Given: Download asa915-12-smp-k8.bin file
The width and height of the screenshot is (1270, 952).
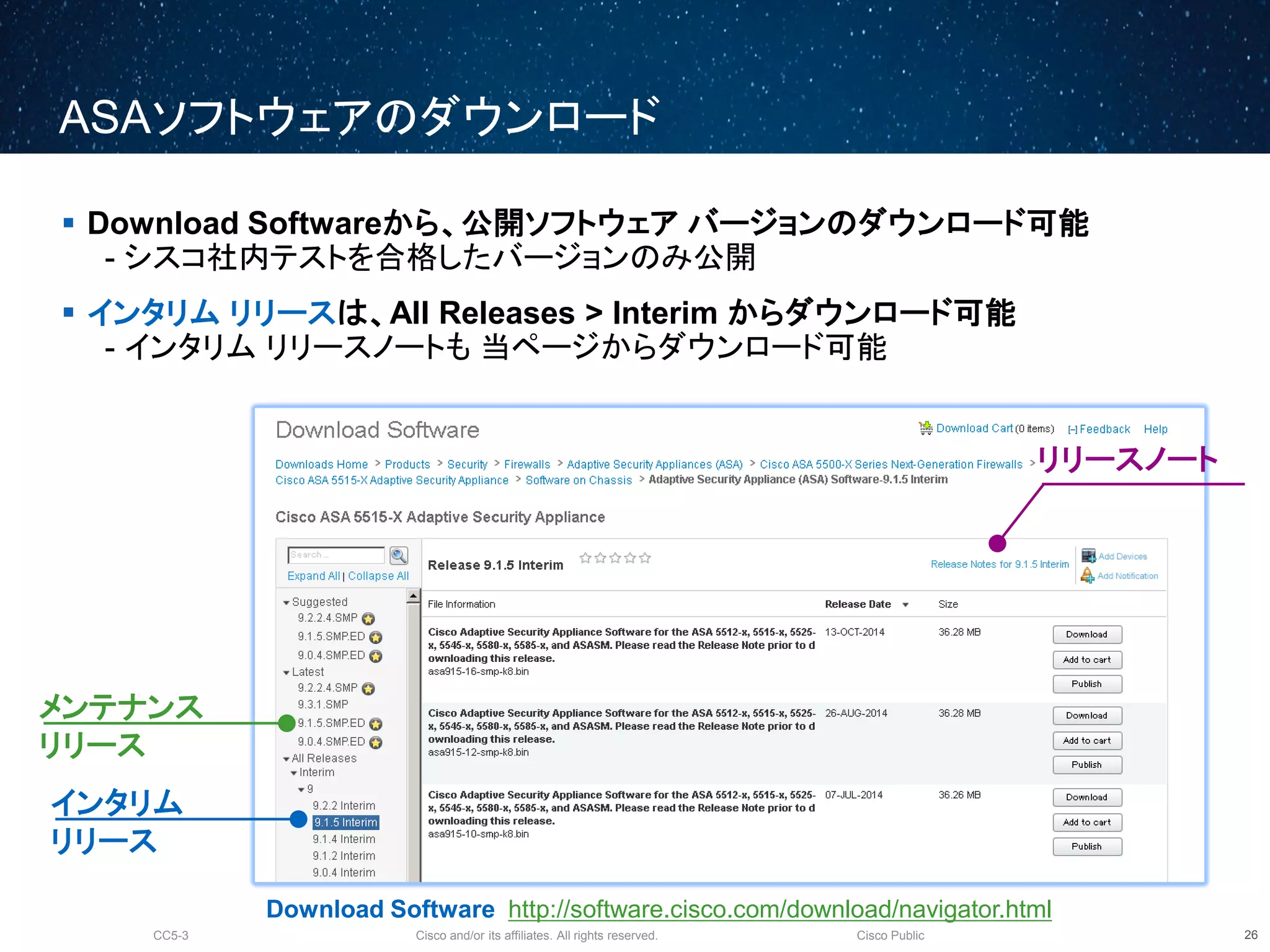Looking at the screenshot, I should [x=1087, y=716].
